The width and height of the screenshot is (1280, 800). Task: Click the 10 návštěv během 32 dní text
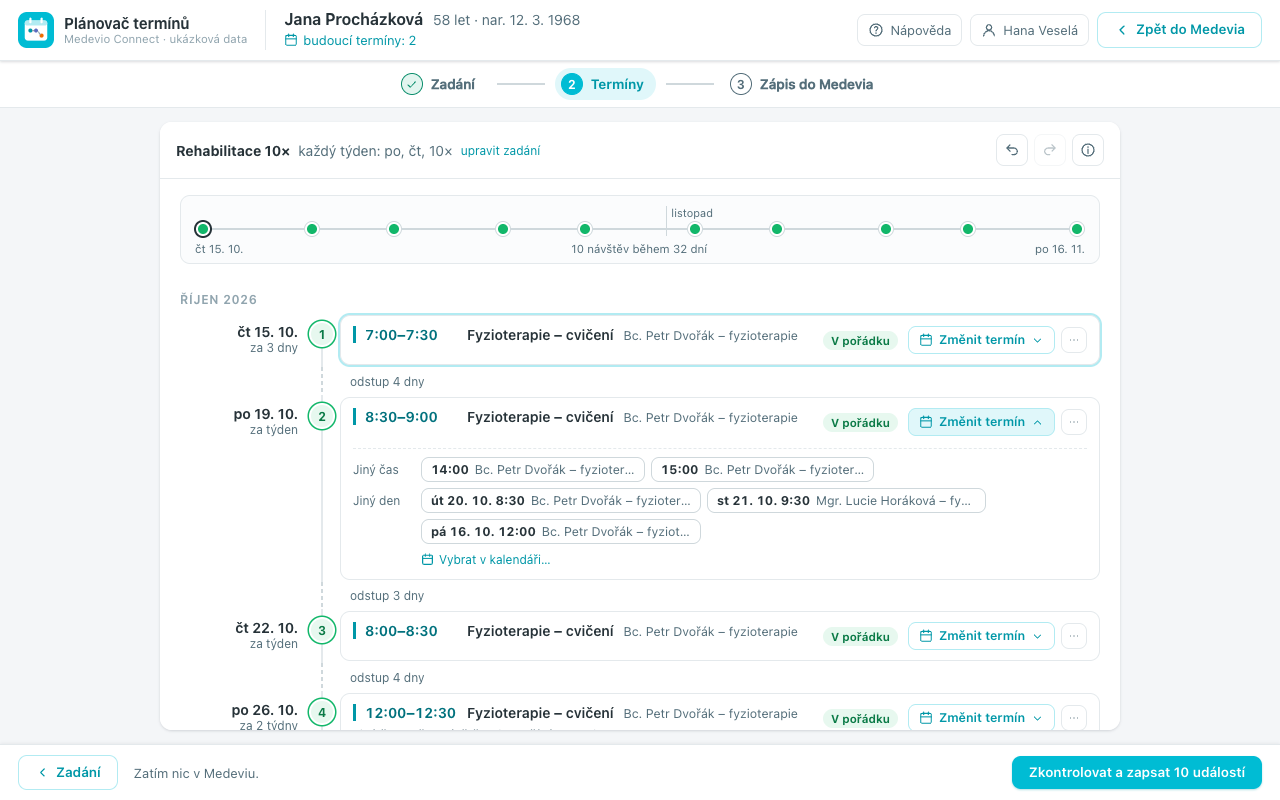click(x=639, y=249)
